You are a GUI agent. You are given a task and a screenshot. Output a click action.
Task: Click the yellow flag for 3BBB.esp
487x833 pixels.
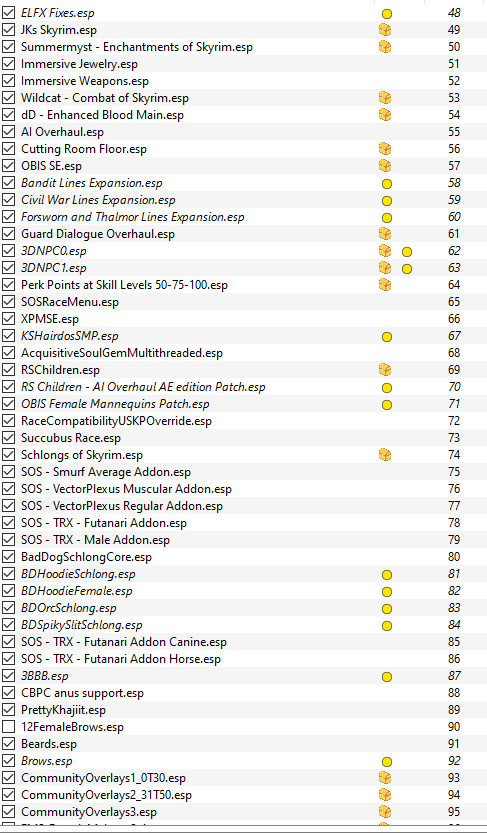387,677
